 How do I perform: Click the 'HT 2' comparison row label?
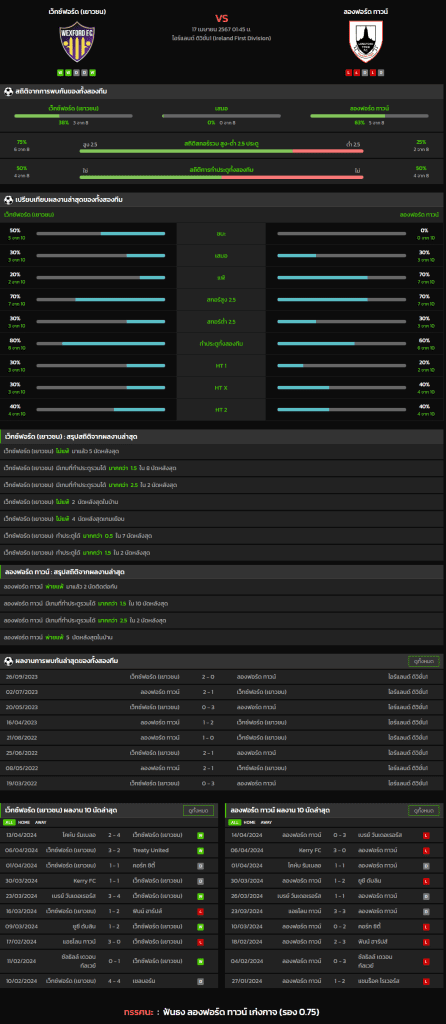click(221, 409)
